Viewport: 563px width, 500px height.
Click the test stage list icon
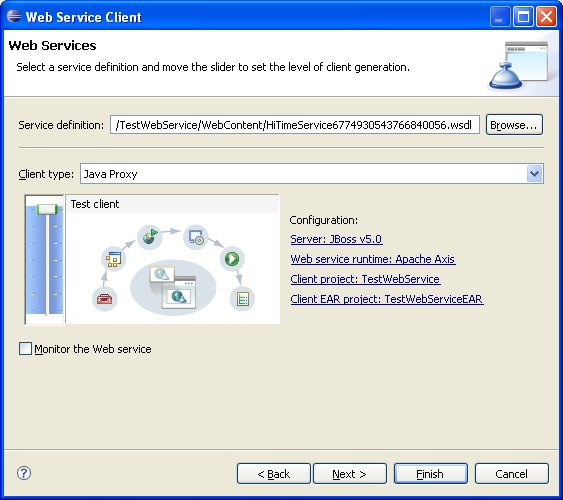[243, 298]
